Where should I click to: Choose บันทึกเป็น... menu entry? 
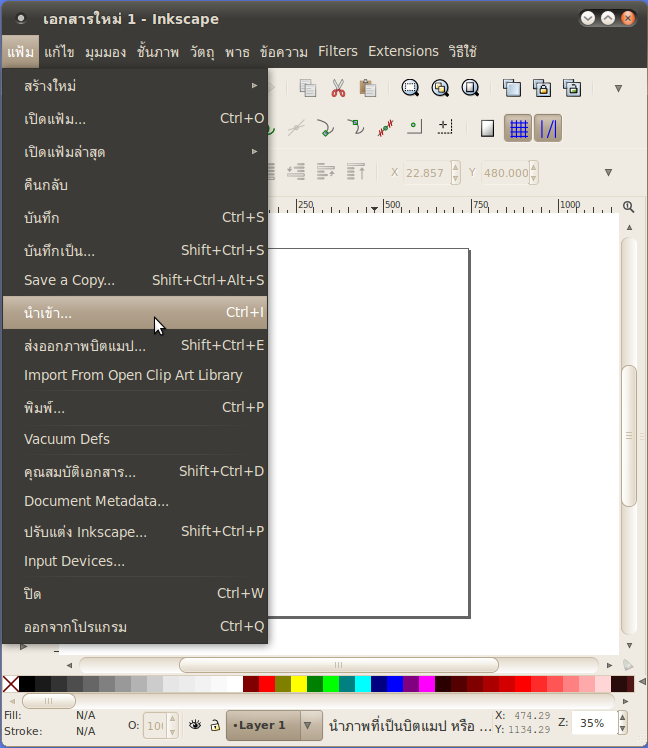tap(135, 250)
